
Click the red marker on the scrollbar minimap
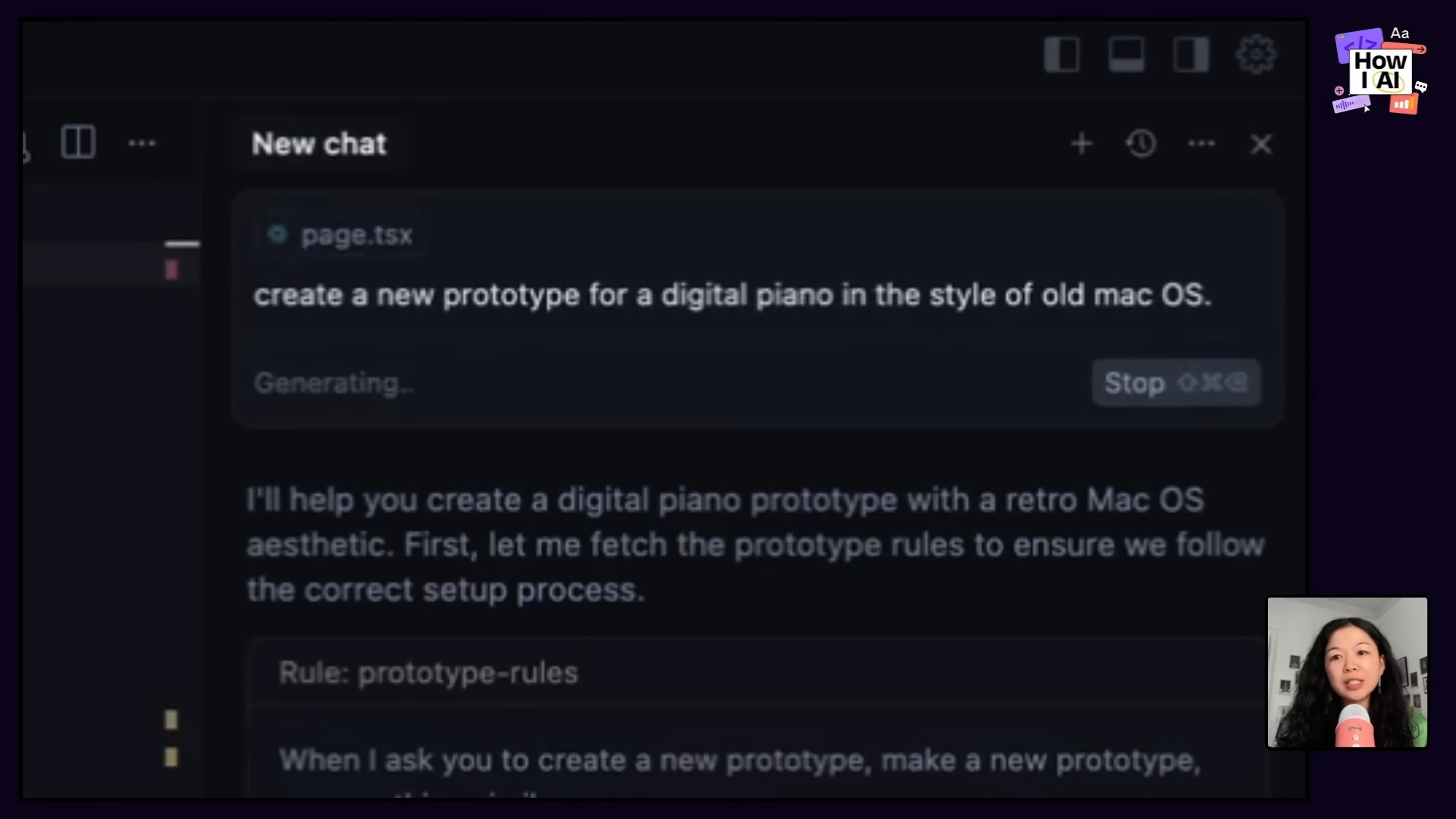point(173,271)
